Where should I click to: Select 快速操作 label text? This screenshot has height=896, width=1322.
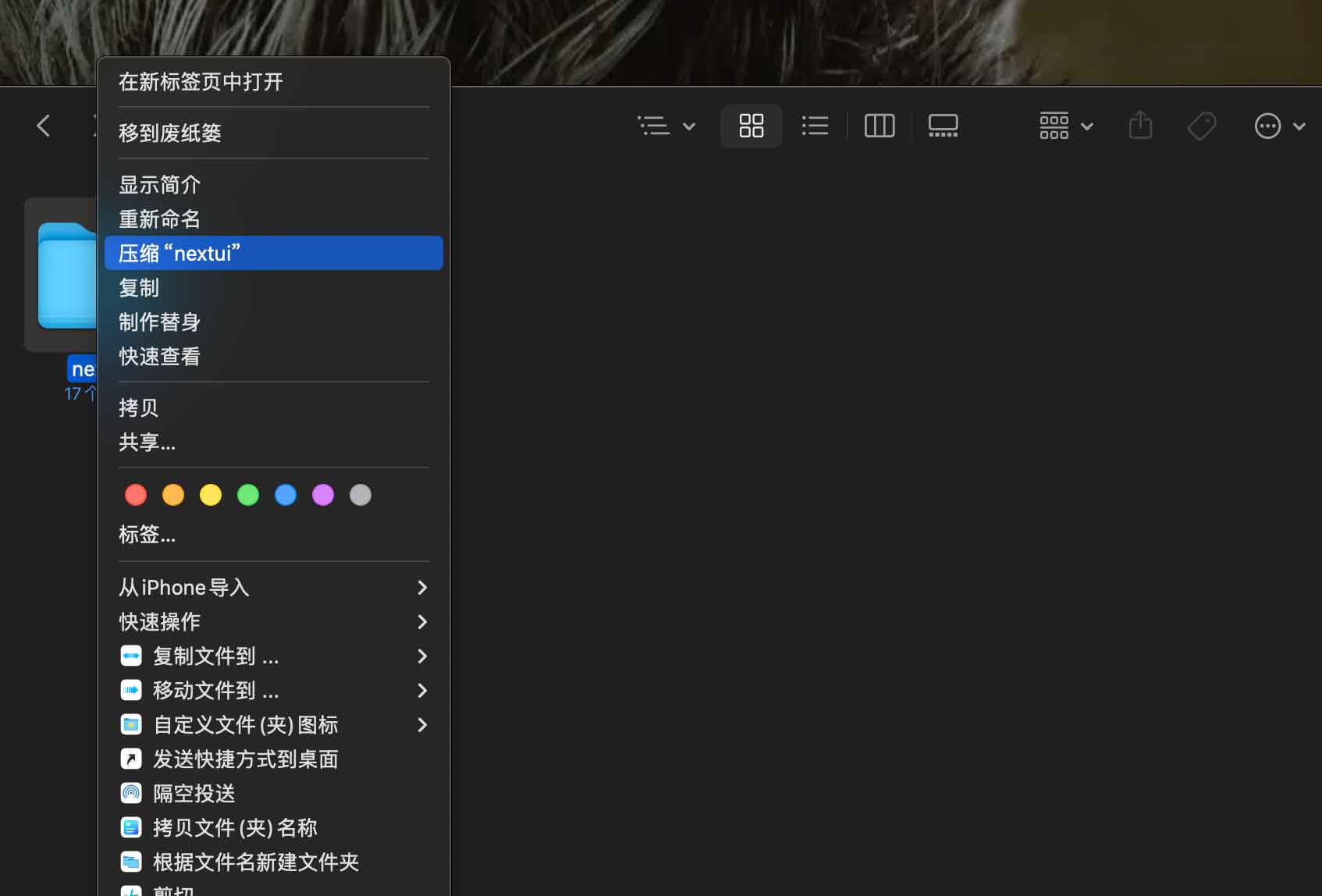pos(160,622)
